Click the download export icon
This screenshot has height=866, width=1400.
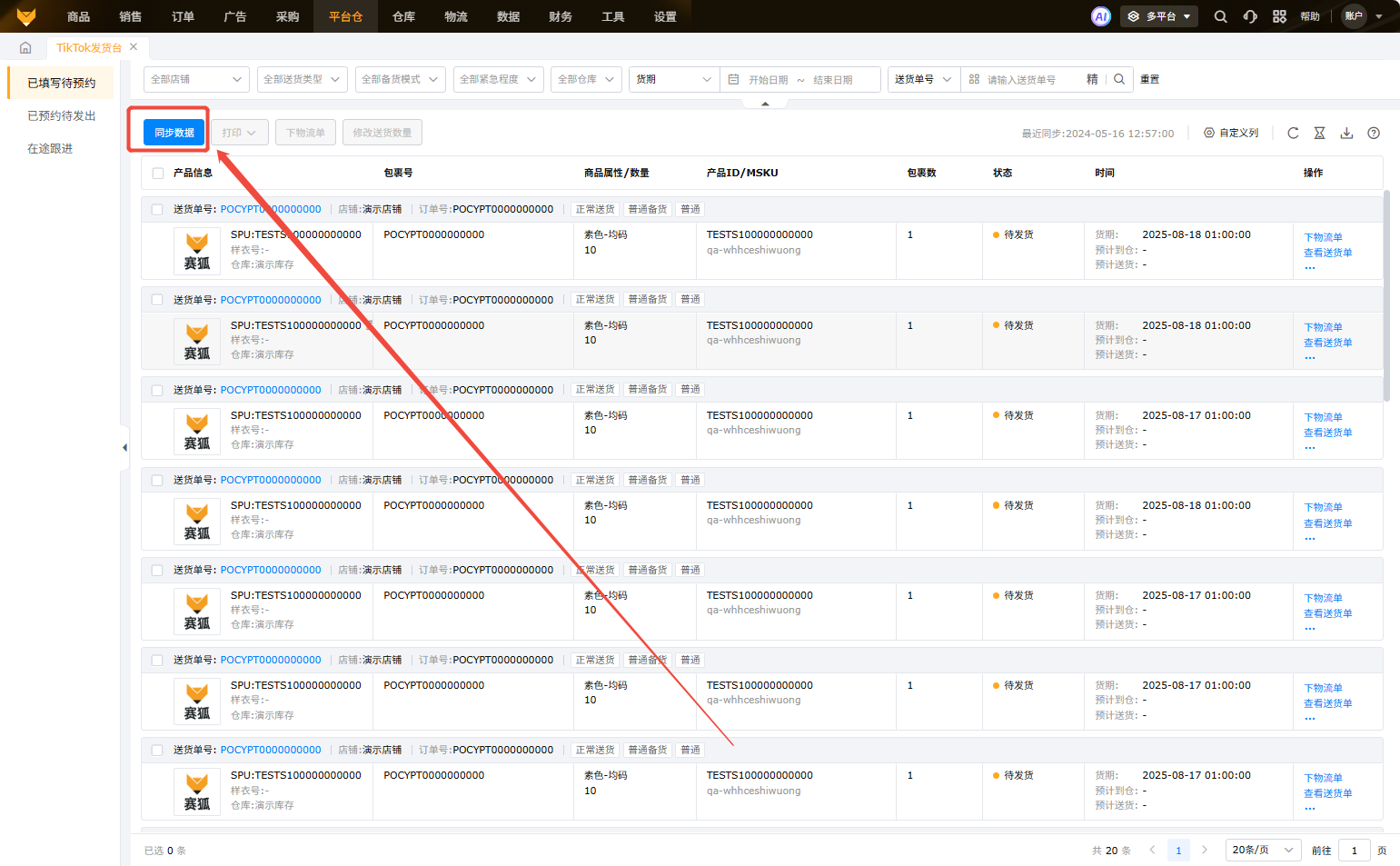(x=1346, y=133)
